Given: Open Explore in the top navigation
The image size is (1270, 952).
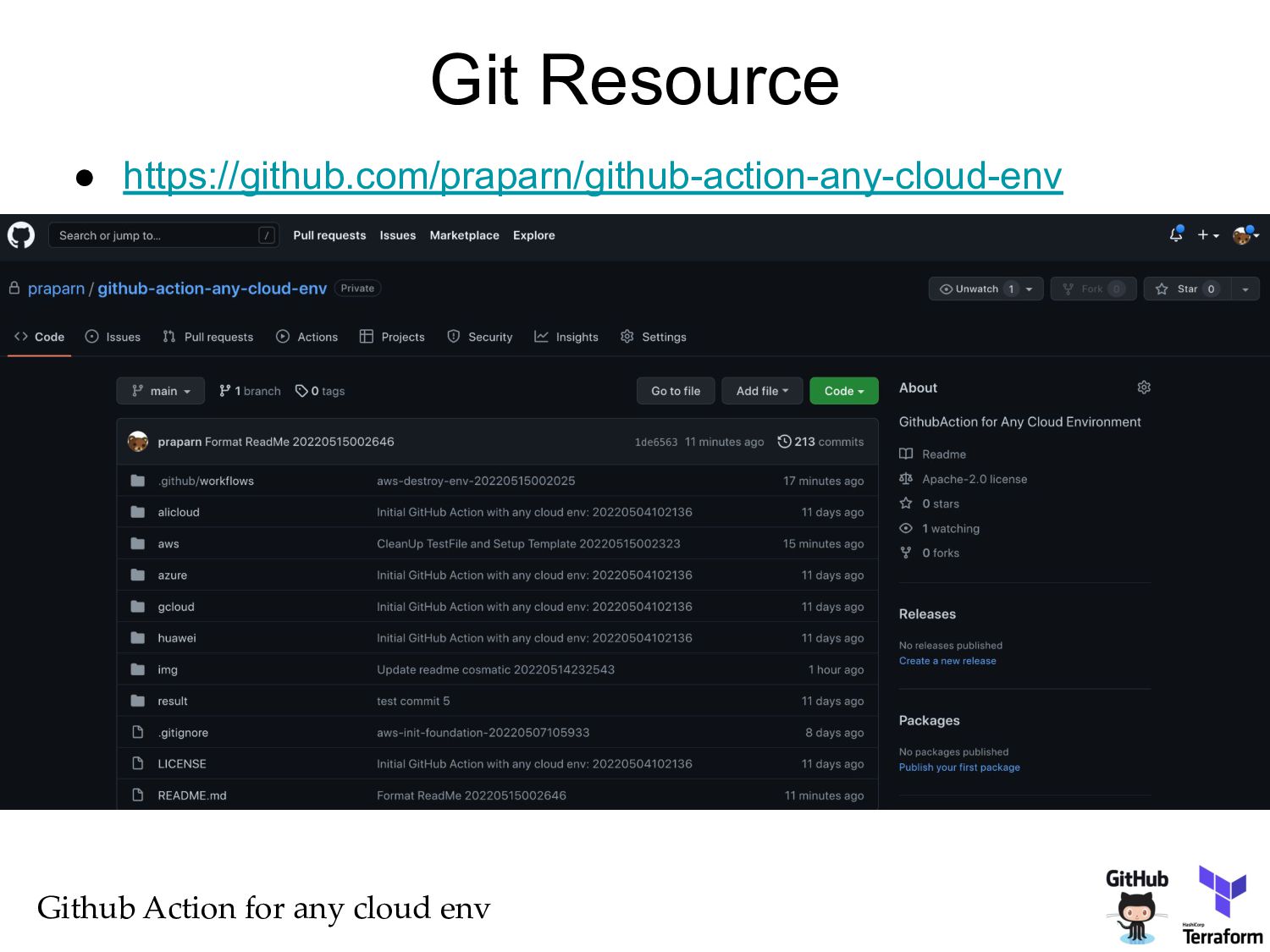Looking at the screenshot, I should click(x=534, y=235).
